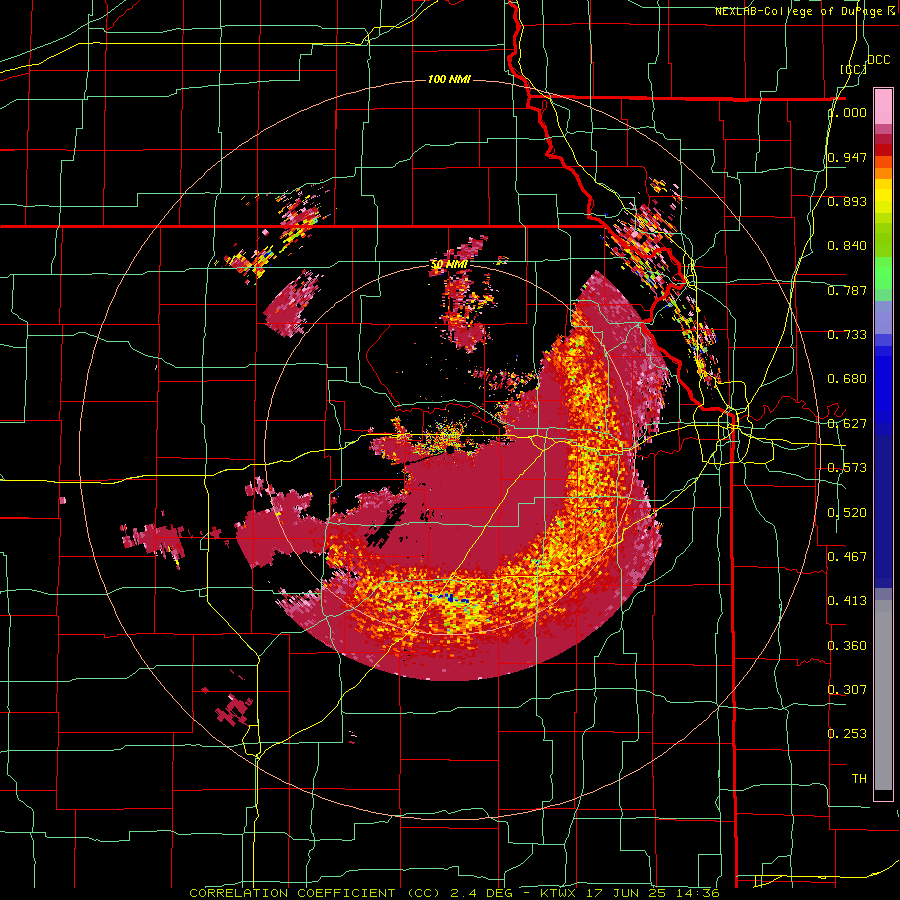Click the TH threshold label on the scale
The height and width of the screenshot is (900, 900).
[x=859, y=779]
